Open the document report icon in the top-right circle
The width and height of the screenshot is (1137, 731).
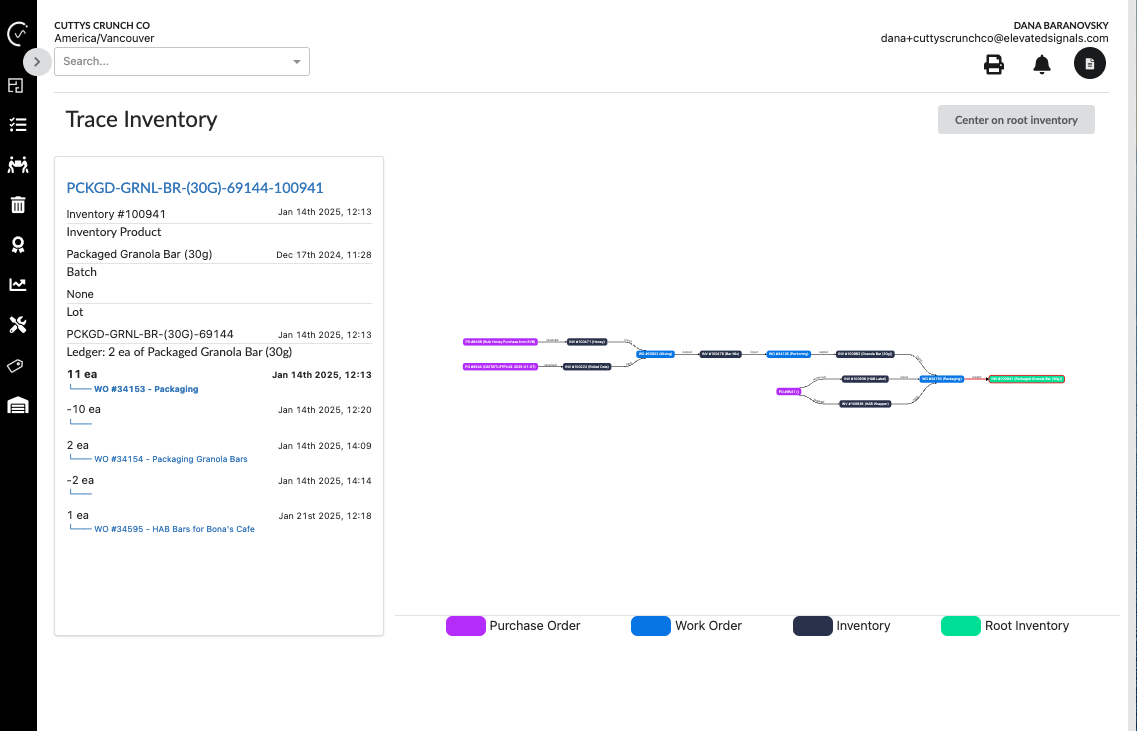pos(1089,63)
